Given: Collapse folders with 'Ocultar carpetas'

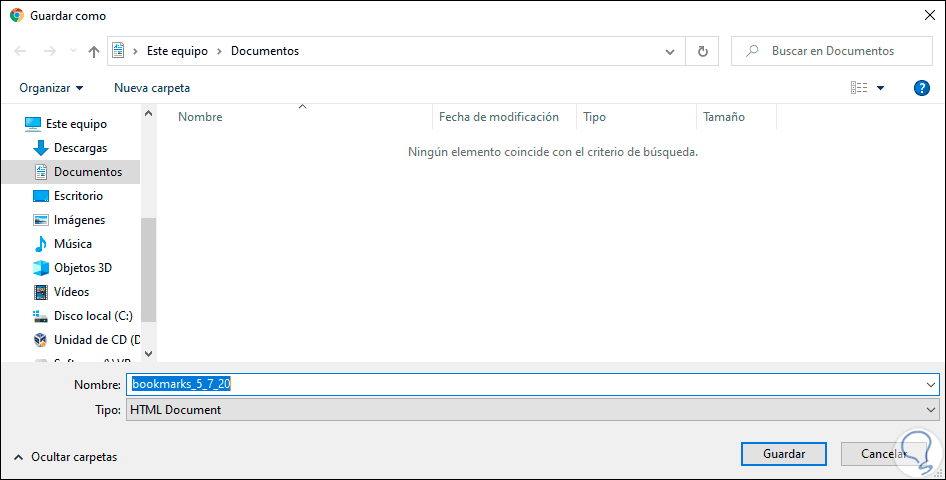Looking at the screenshot, I should click(65, 457).
